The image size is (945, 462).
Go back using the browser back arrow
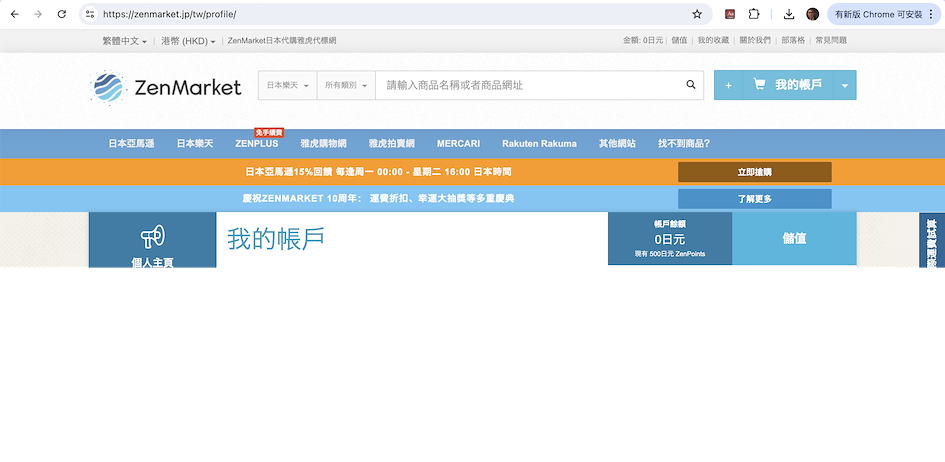click(15, 14)
